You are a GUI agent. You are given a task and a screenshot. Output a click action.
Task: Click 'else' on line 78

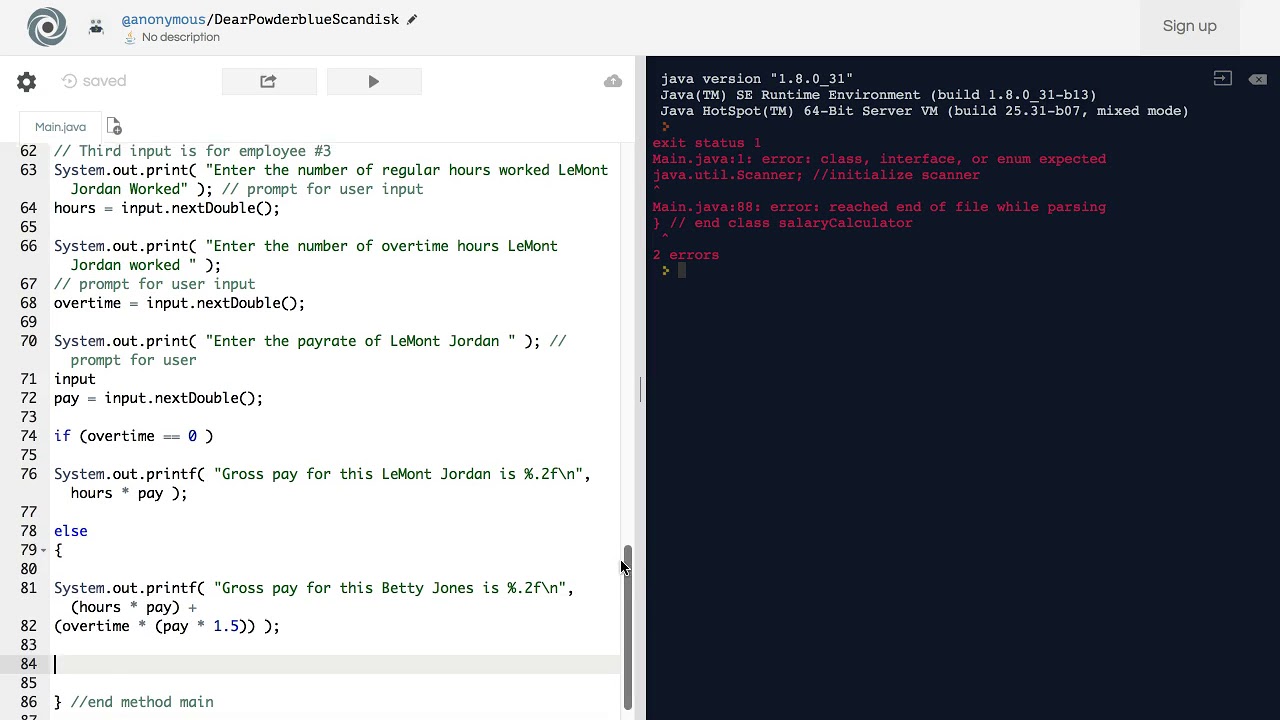coord(71,531)
